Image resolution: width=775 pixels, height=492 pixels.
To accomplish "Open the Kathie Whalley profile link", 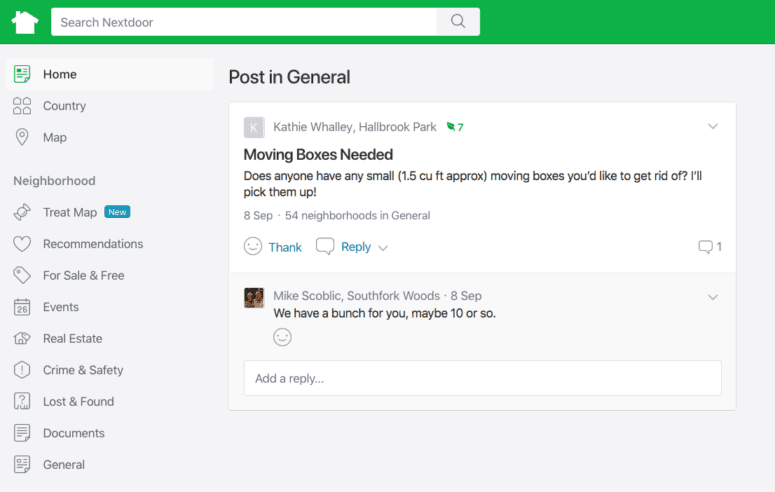I will pos(311,127).
